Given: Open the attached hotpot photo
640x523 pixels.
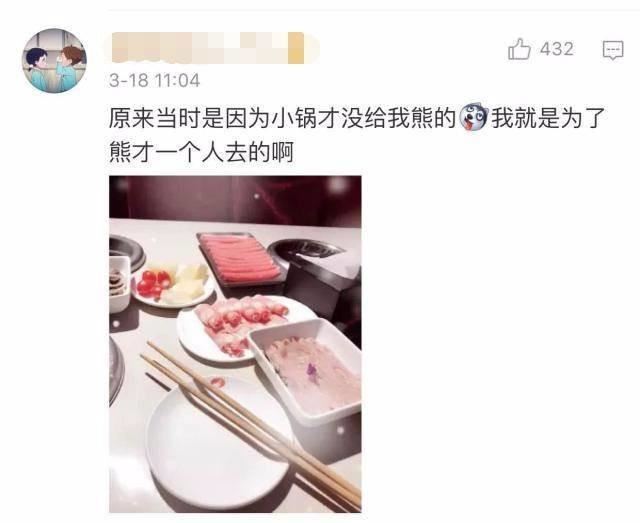Looking at the screenshot, I should pyautogui.click(x=235, y=344).
